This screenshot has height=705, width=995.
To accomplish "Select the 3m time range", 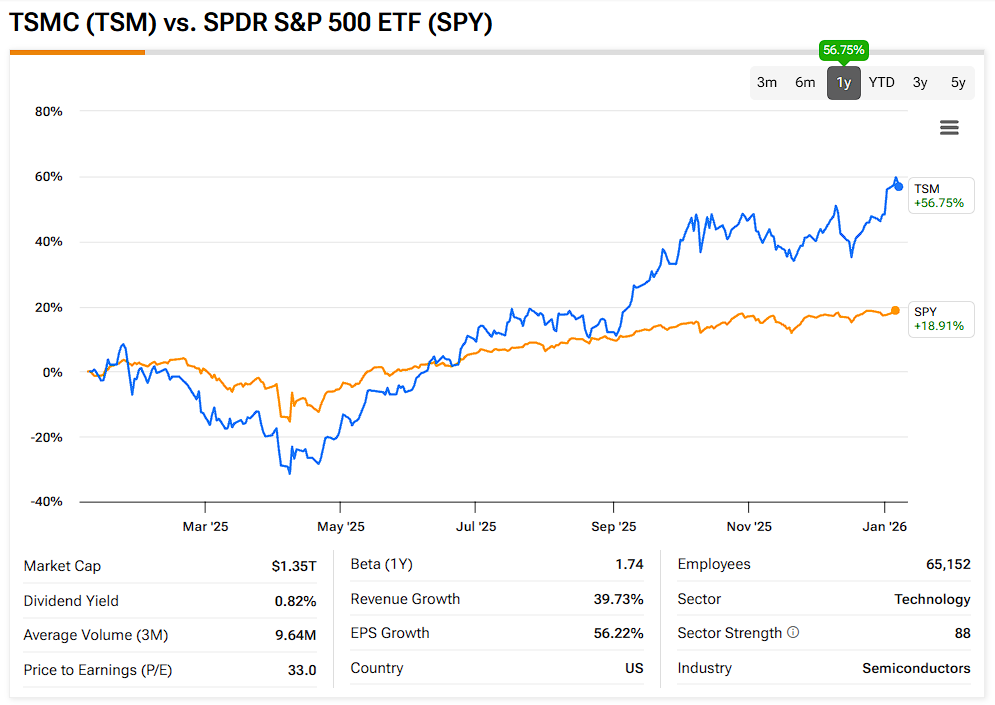I will [767, 82].
